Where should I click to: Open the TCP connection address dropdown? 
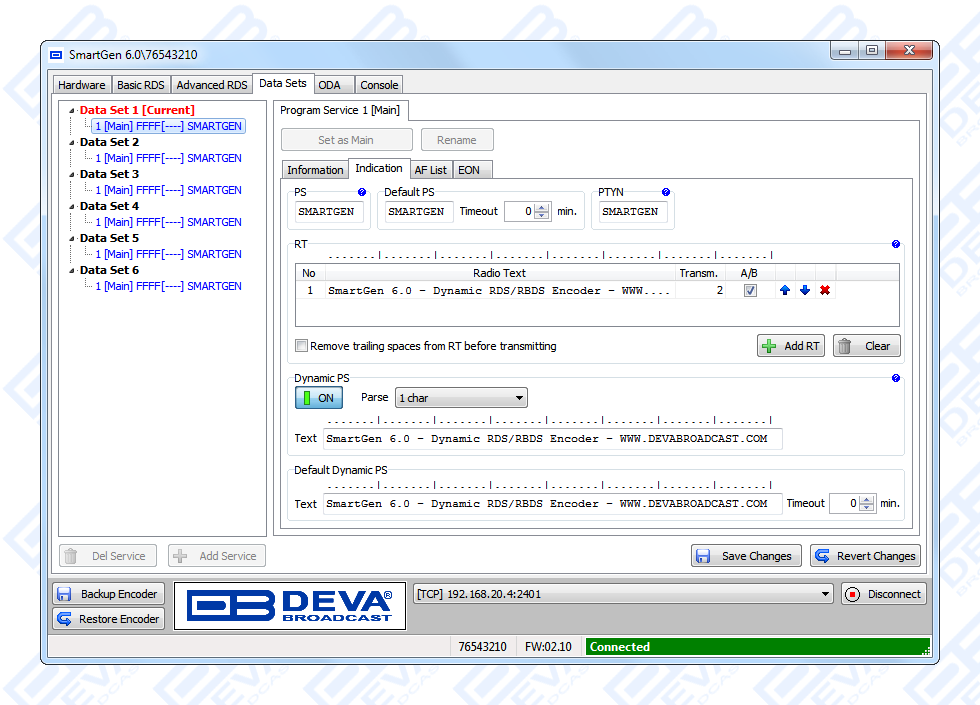623,594
